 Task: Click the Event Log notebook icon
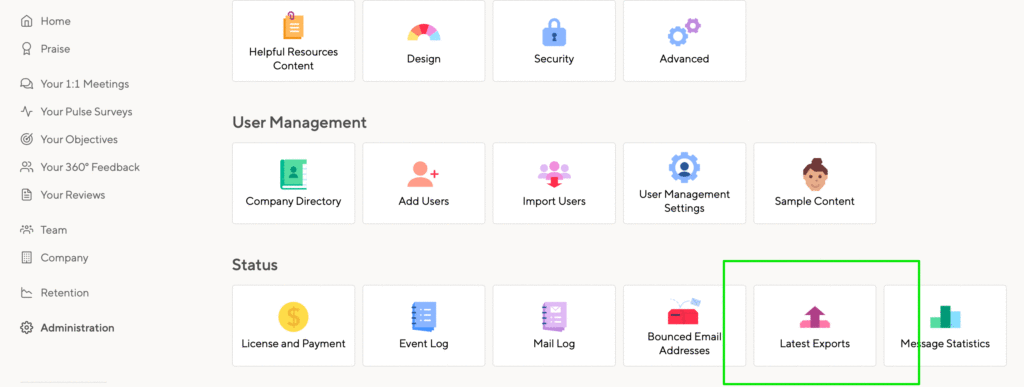[x=423, y=317]
